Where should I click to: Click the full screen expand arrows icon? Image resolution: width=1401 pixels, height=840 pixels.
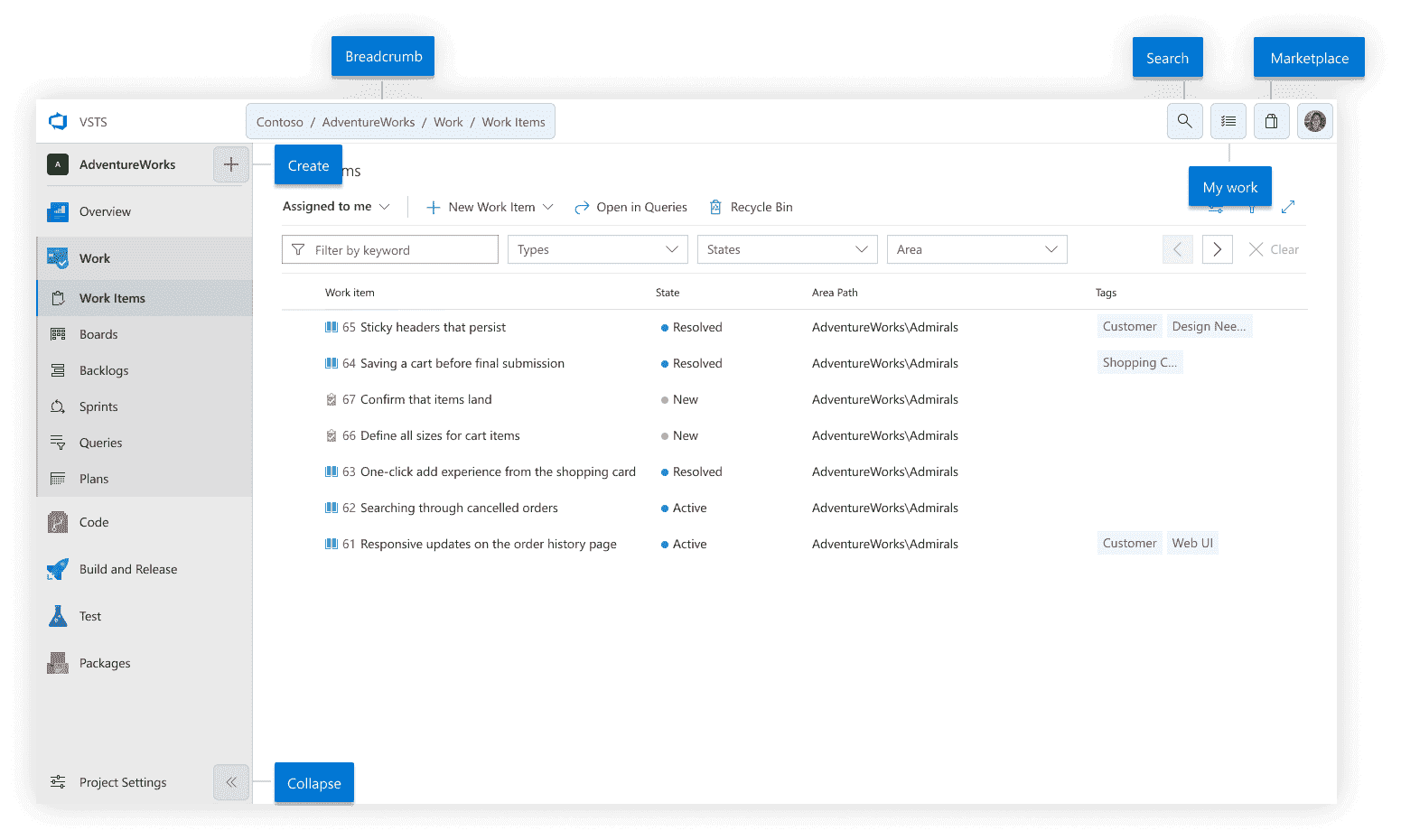tap(1288, 207)
